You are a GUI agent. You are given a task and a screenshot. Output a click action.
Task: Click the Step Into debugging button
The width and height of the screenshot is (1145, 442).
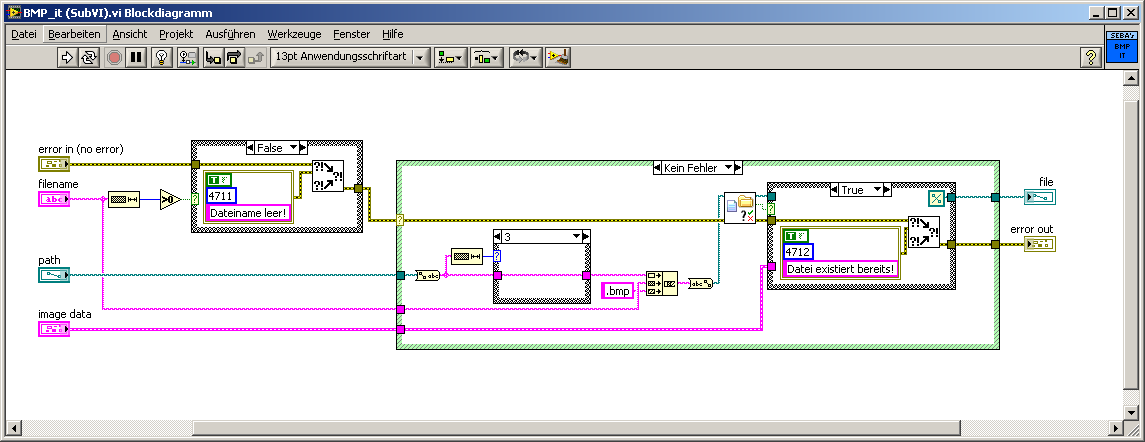(213, 57)
